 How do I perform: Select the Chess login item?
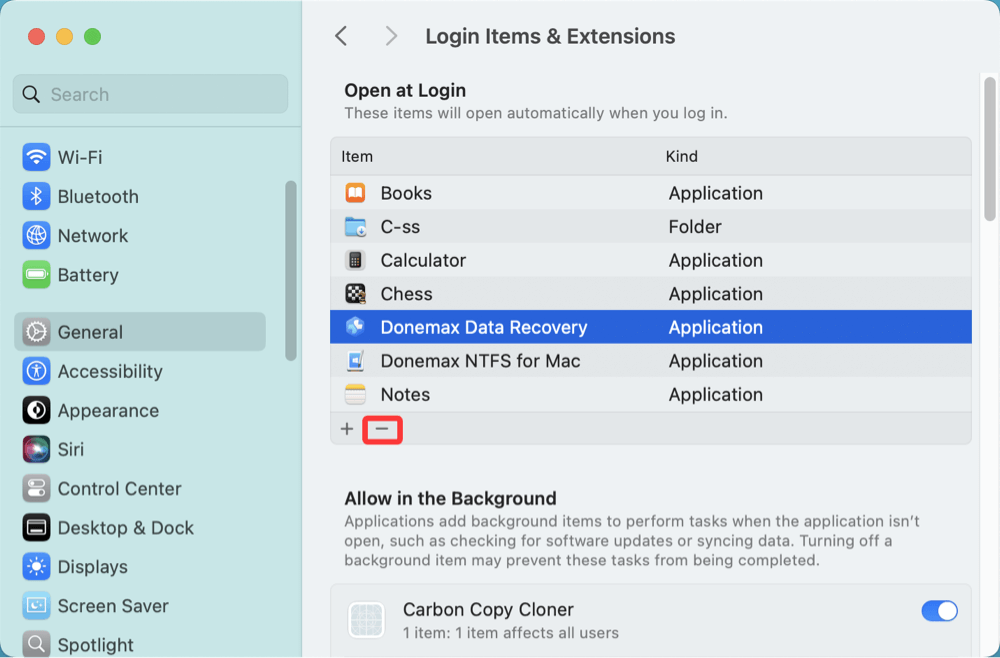click(408, 294)
